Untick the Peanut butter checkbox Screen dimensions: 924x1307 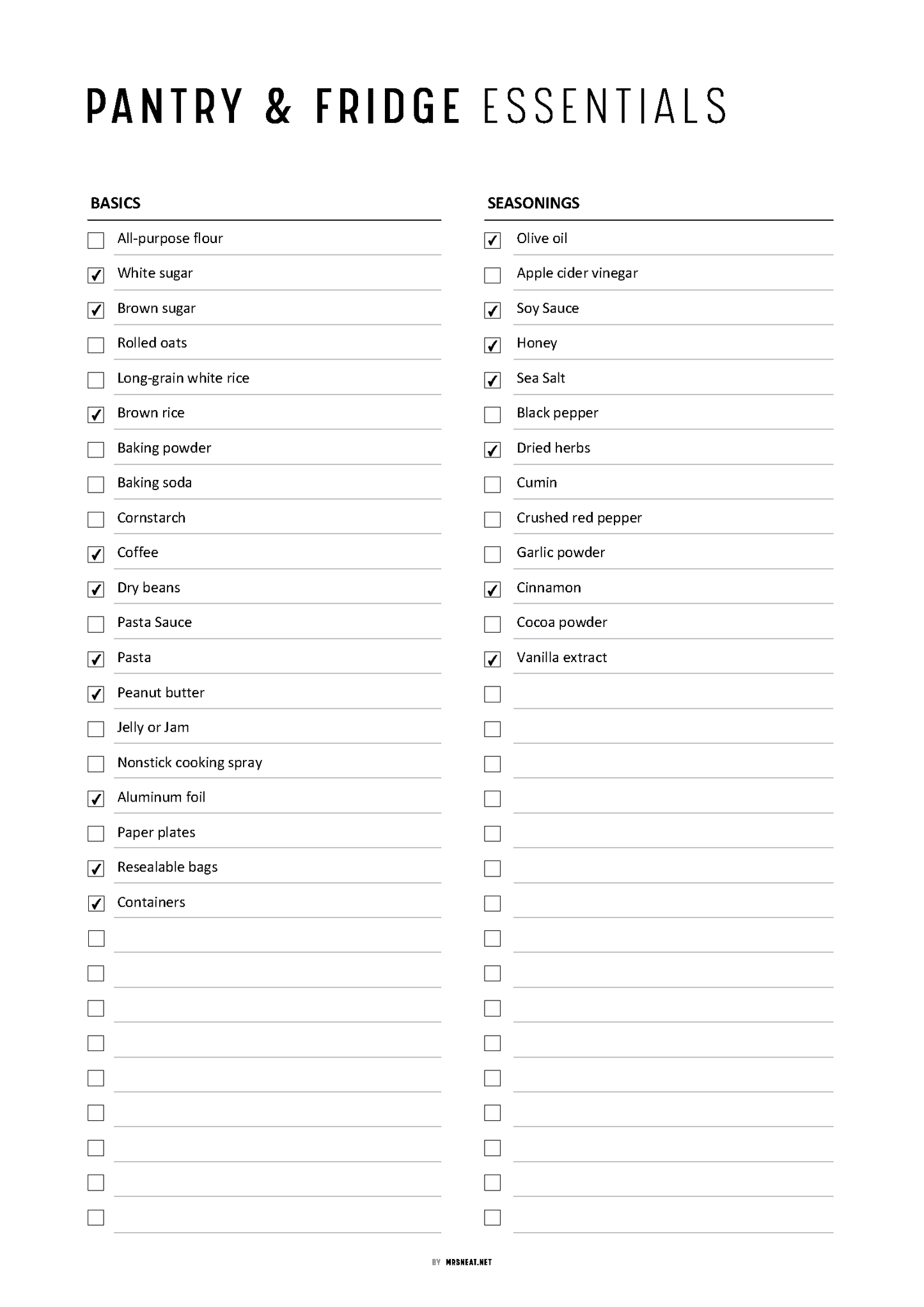coord(96,694)
